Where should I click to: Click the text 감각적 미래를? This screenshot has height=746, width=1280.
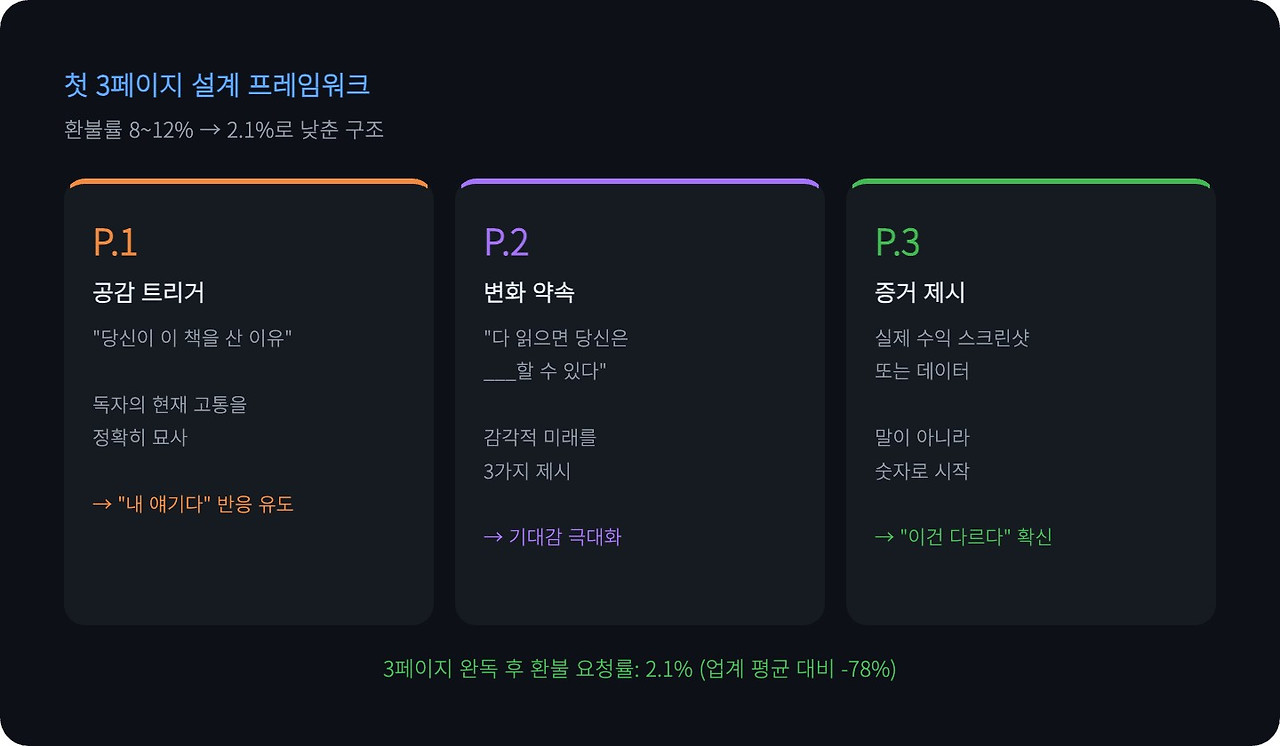pyautogui.click(x=539, y=437)
